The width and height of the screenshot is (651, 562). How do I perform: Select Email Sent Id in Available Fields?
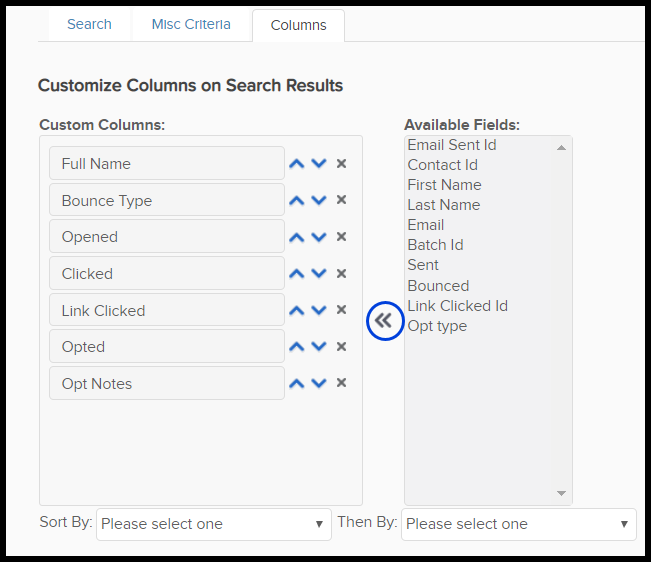pyautogui.click(x=452, y=145)
